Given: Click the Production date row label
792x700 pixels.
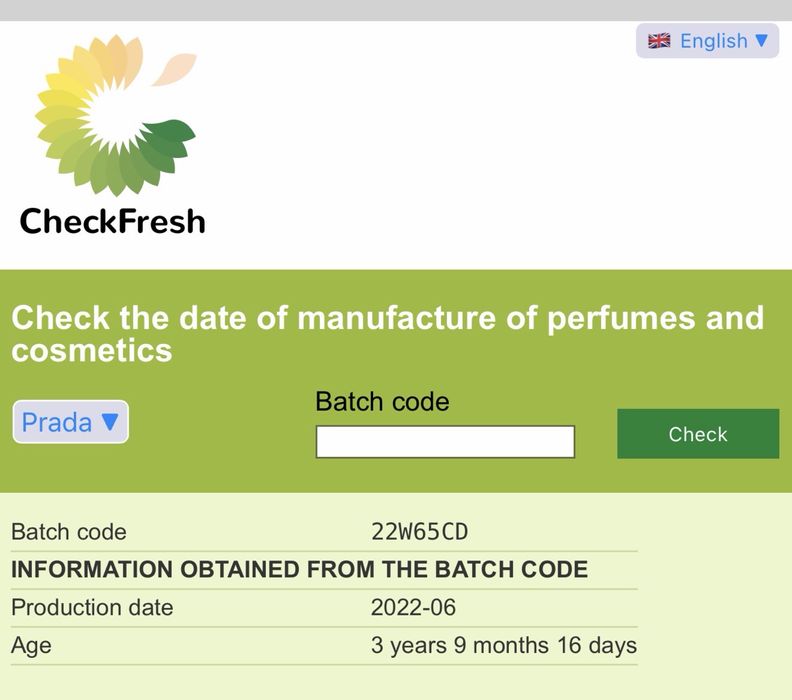Looking at the screenshot, I should coord(92,607).
